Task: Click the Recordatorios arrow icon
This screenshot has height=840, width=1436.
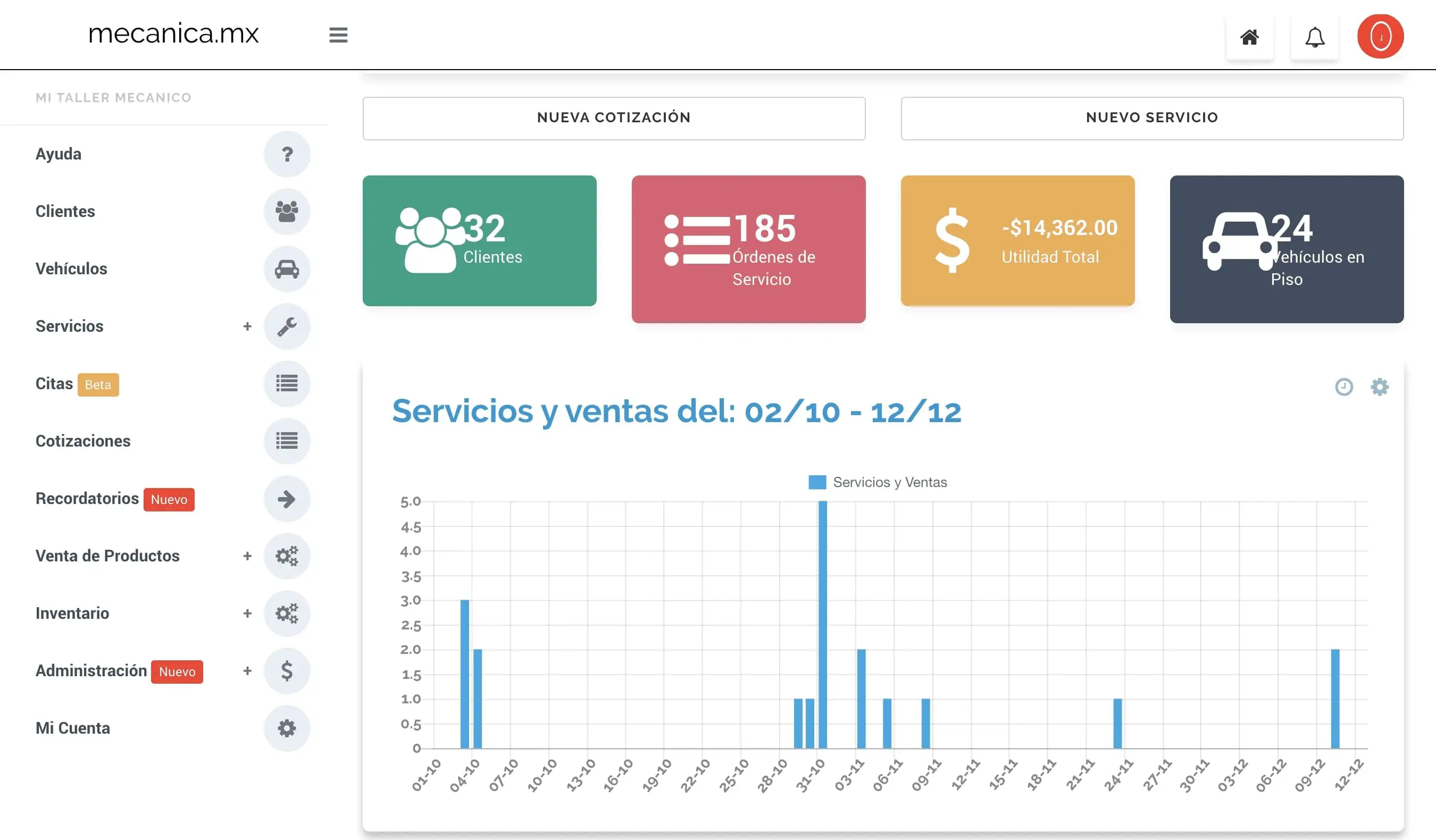Action: point(287,499)
